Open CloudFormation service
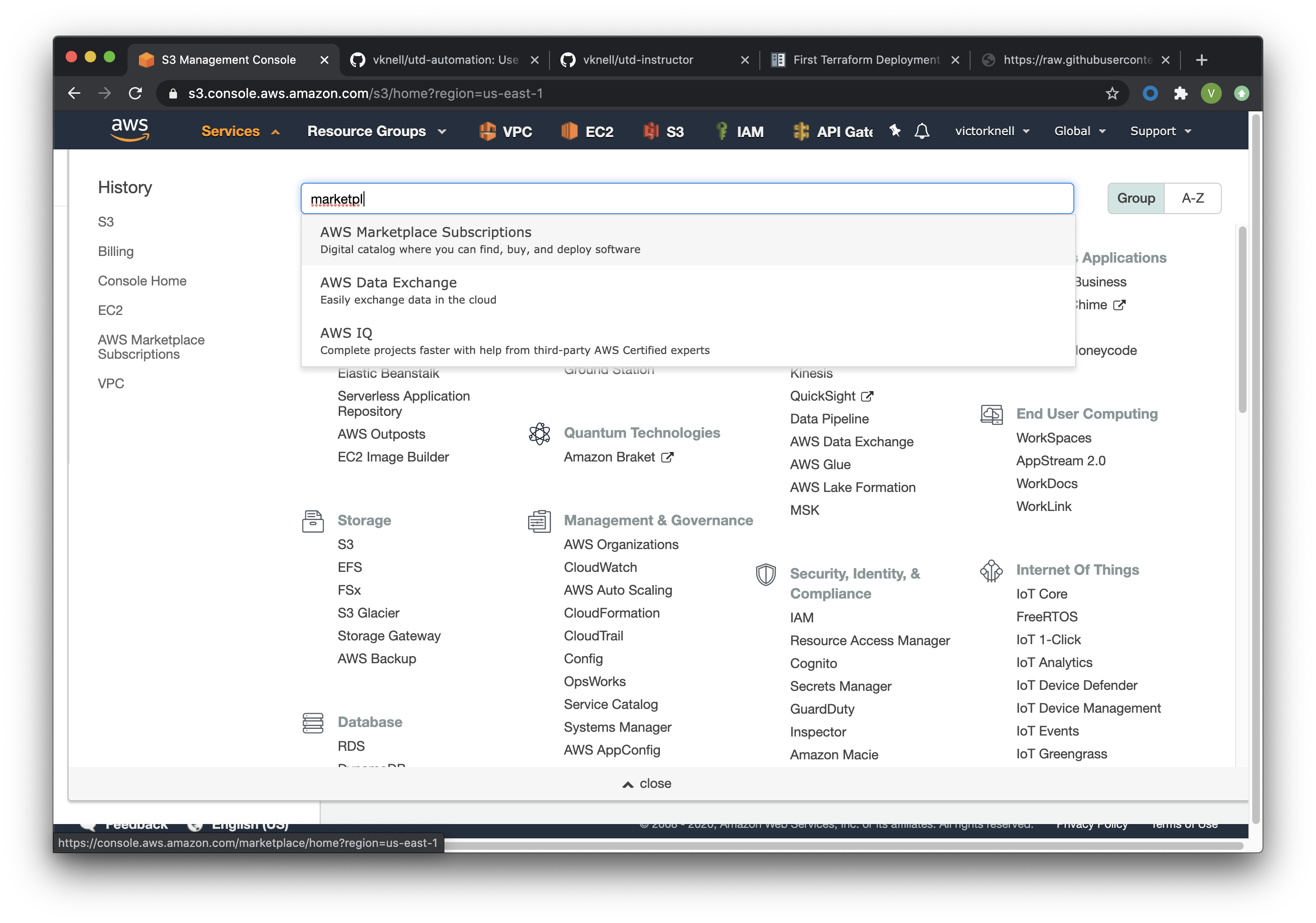Viewport: 1316px width, 923px height. 611,613
